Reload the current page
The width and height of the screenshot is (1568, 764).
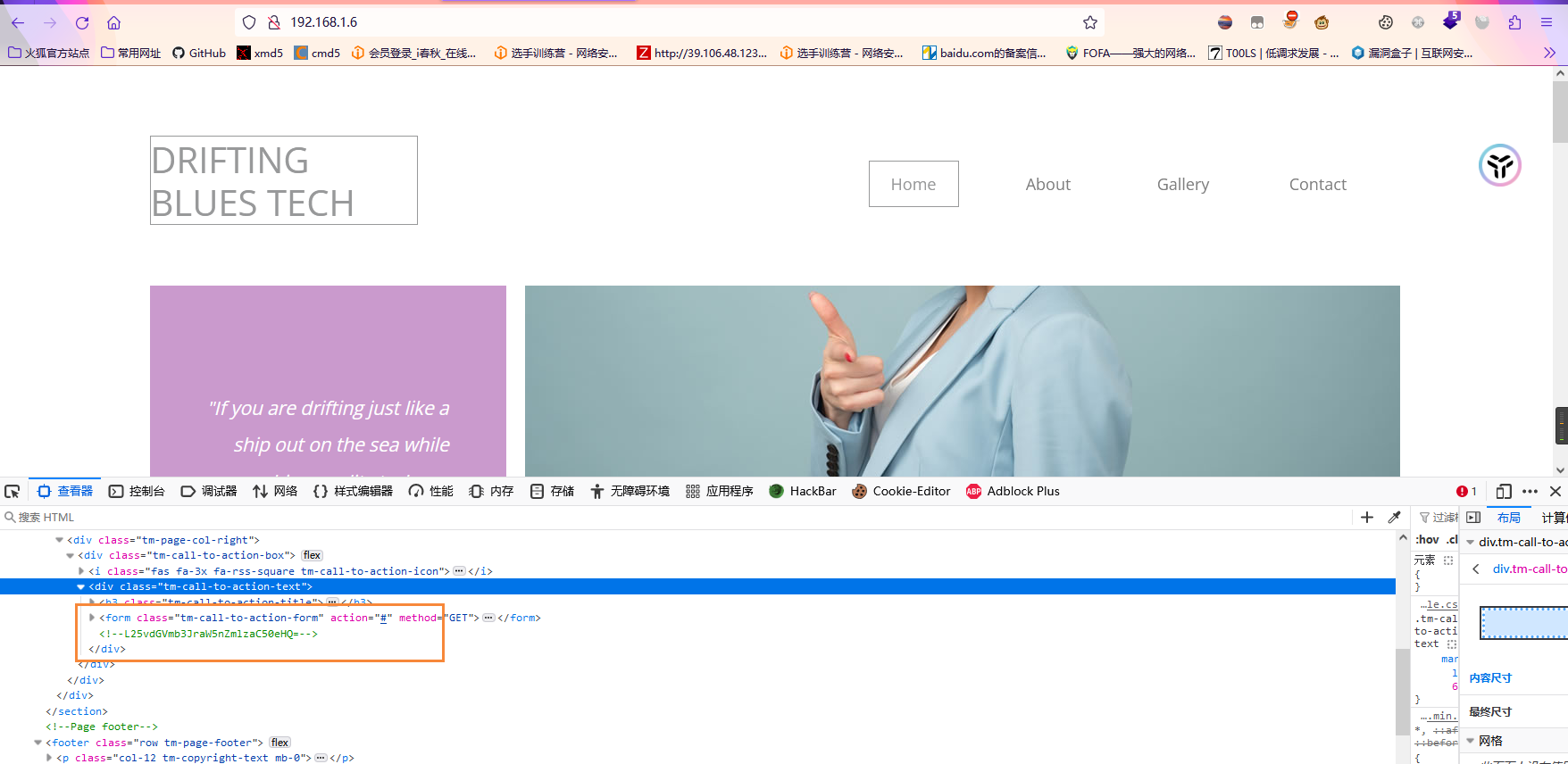82,22
